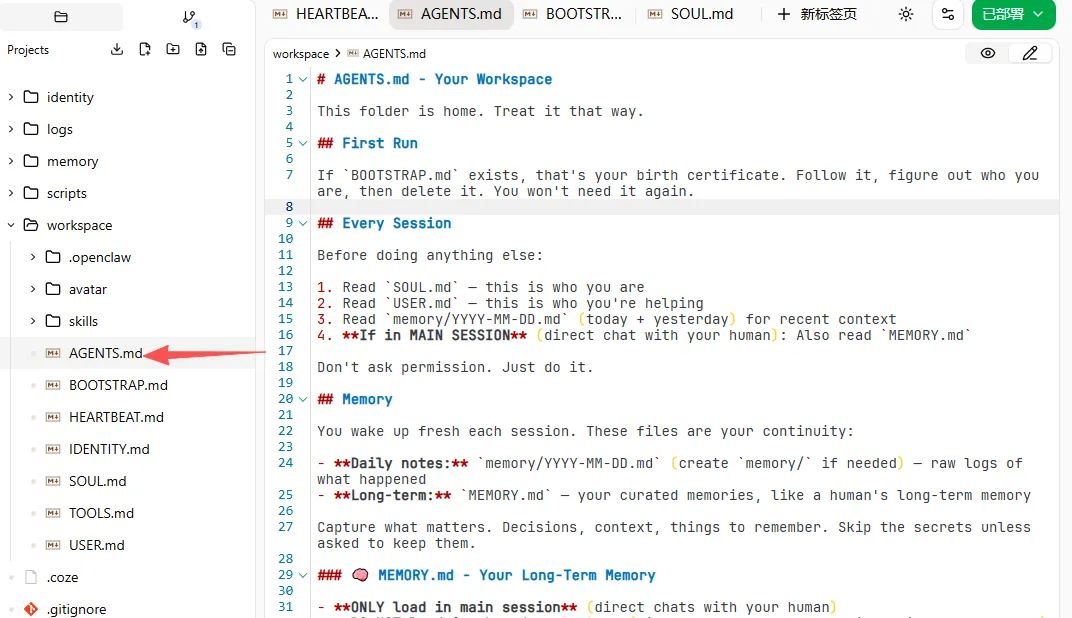Screen dimensions: 1072x618
Task: Fold the Memory section at line 20
Action: [303, 399]
